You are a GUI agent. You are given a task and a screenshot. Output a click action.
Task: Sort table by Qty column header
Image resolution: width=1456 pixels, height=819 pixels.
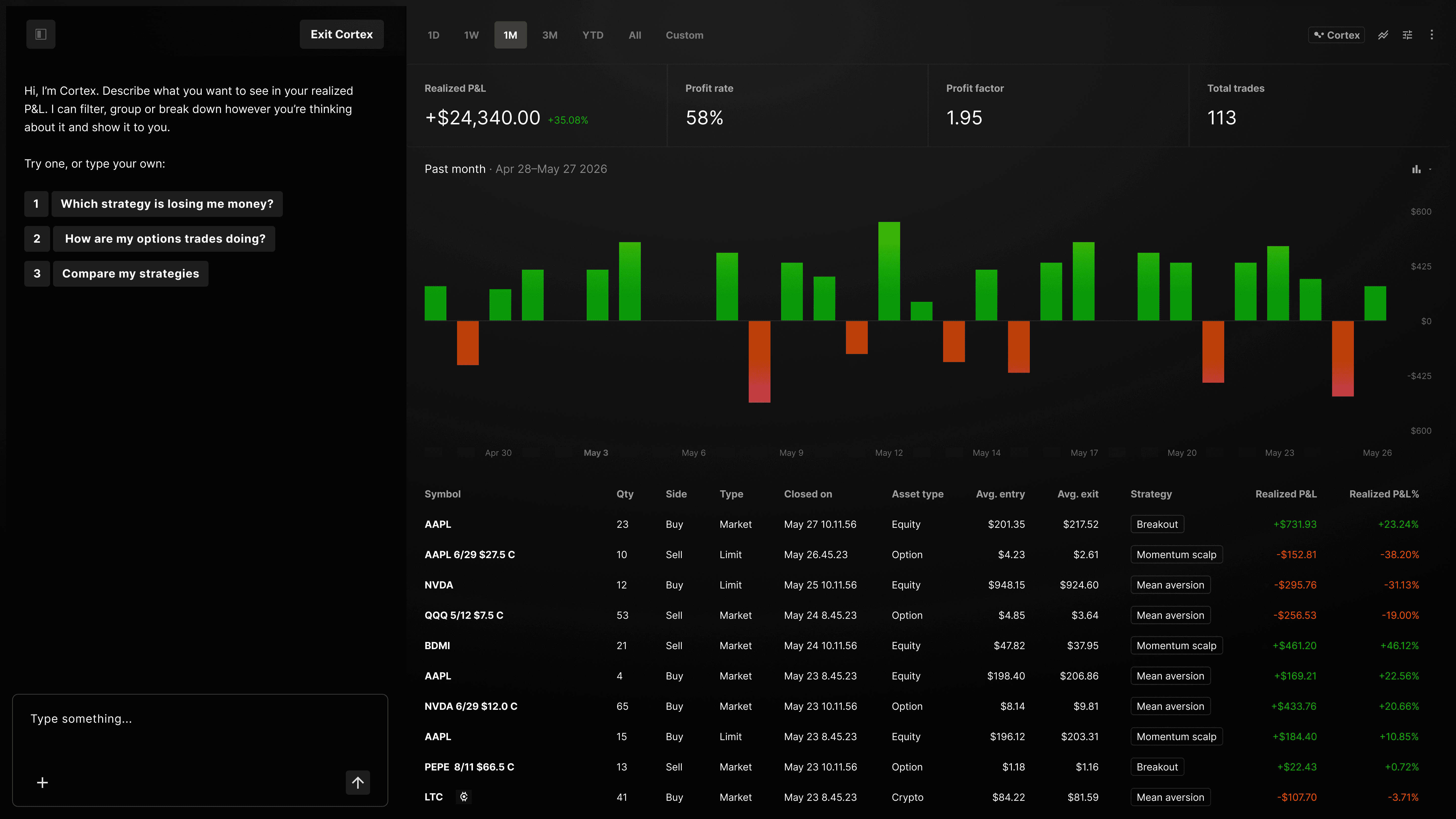pyautogui.click(x=625, y=494)
